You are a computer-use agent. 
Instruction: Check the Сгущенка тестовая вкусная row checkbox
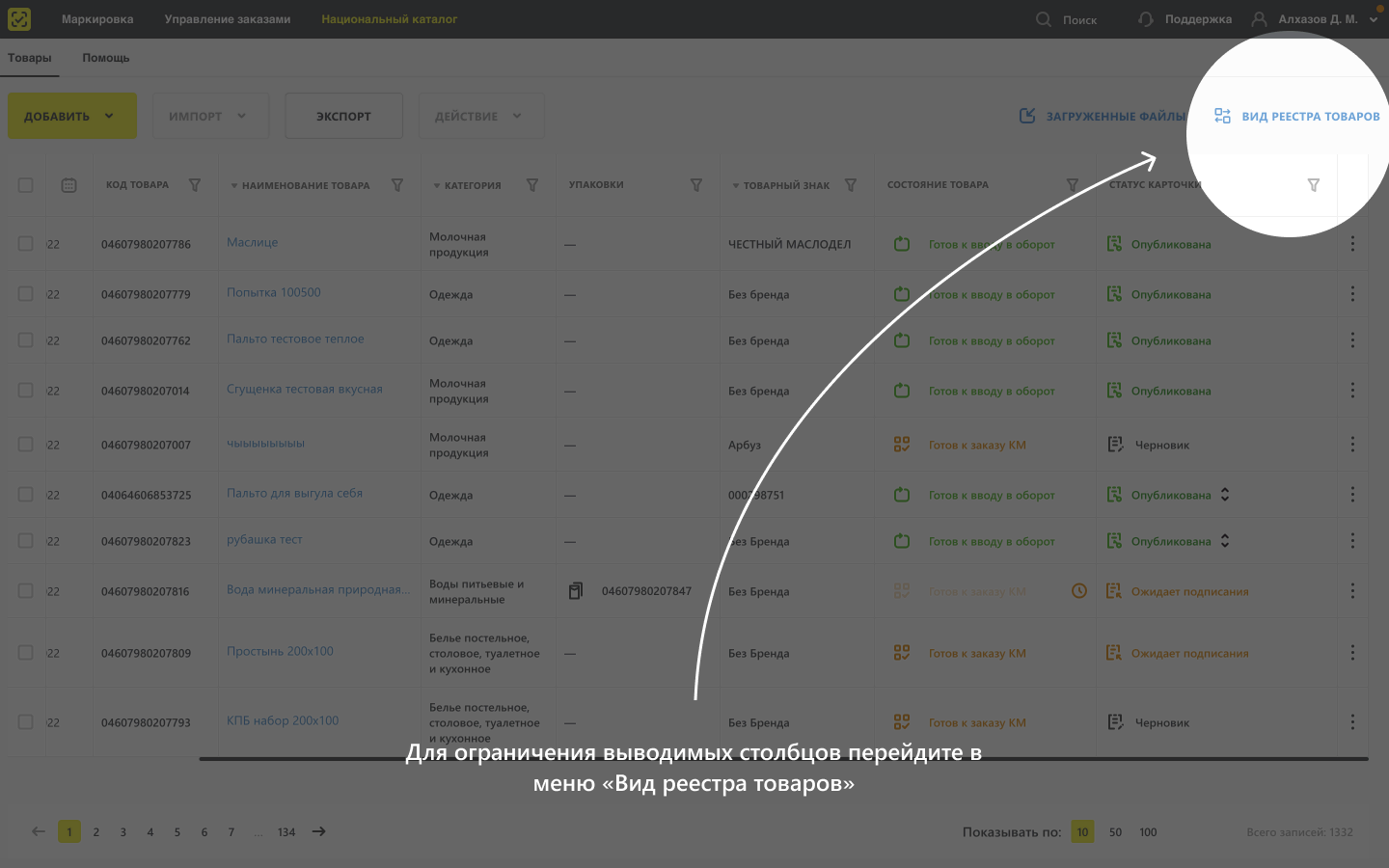click(x=26, y=391)
